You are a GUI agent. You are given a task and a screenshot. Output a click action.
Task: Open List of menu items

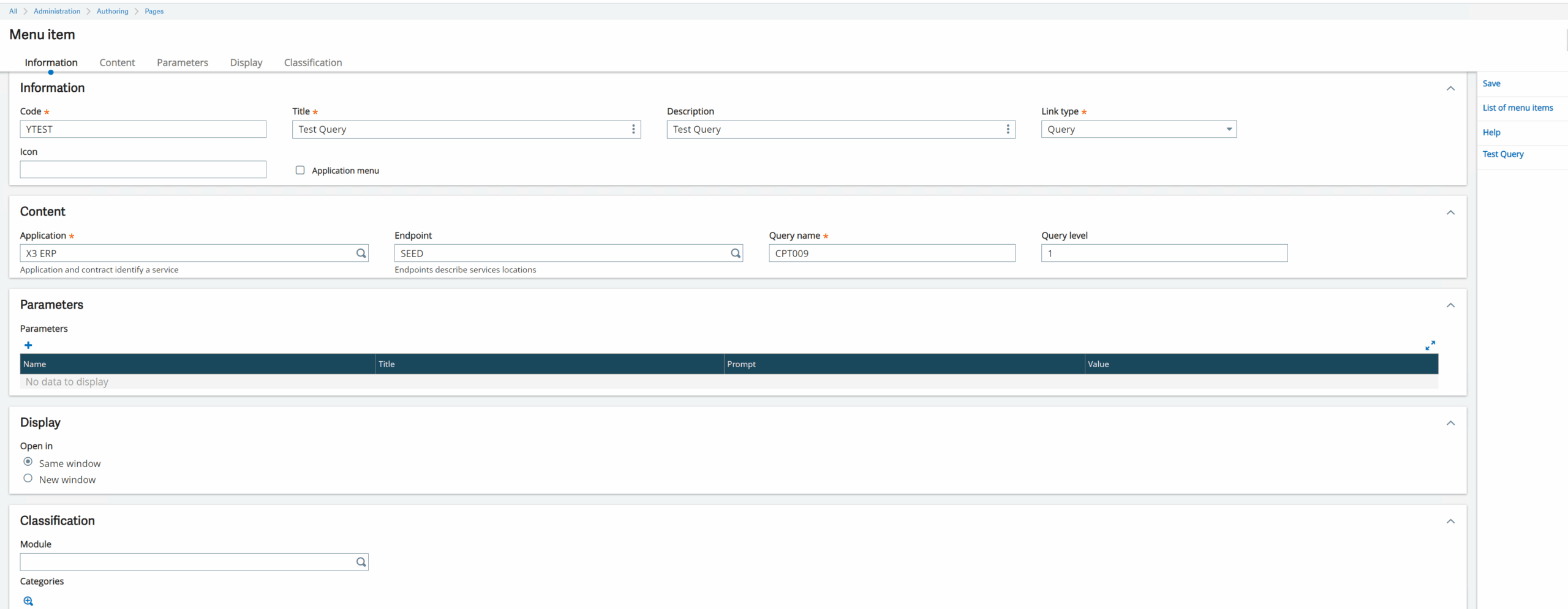click(1518, 108)
